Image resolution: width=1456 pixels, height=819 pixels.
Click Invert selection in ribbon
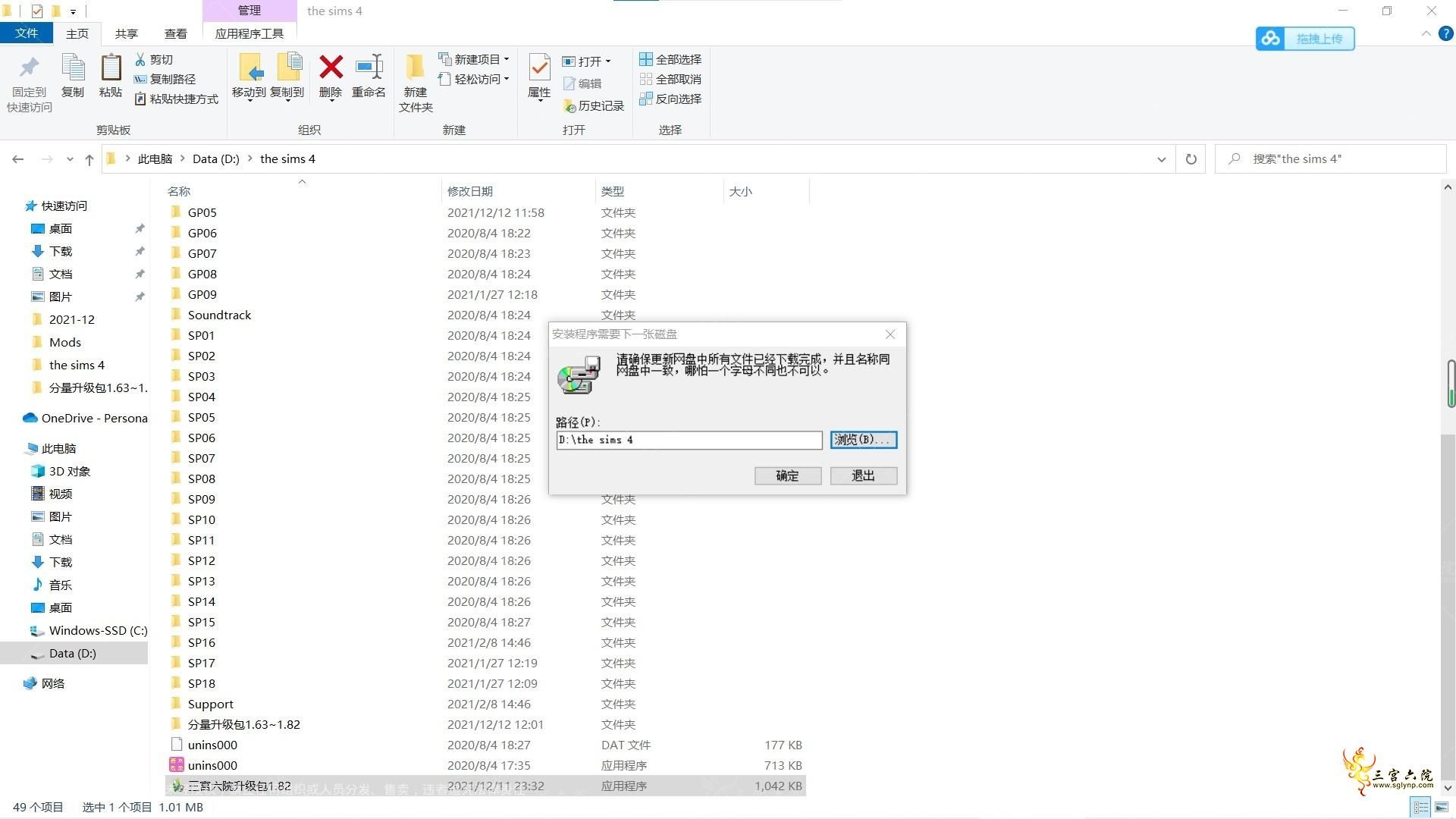(670, 99)
